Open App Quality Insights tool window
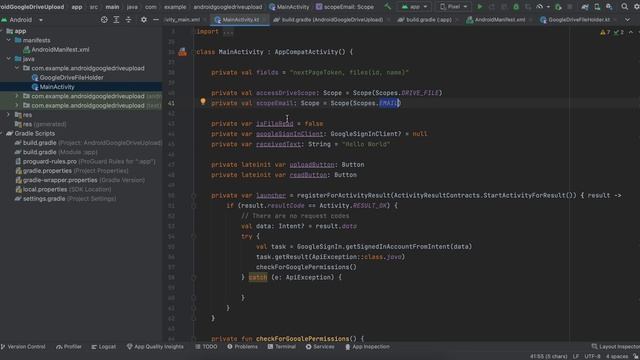 [x=155, y=347]
